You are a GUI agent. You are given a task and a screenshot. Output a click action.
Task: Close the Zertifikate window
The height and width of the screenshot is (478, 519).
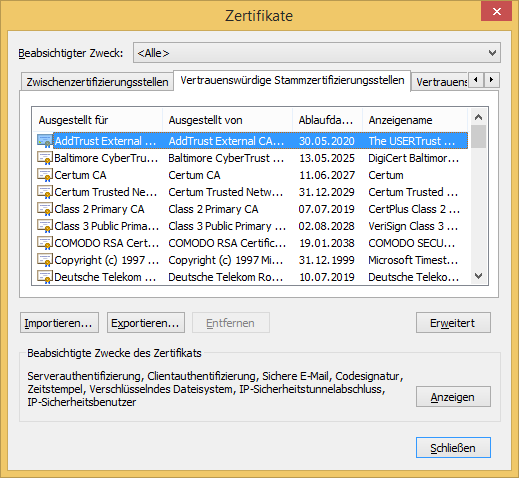pyautogui.click(x=496, y=12)
